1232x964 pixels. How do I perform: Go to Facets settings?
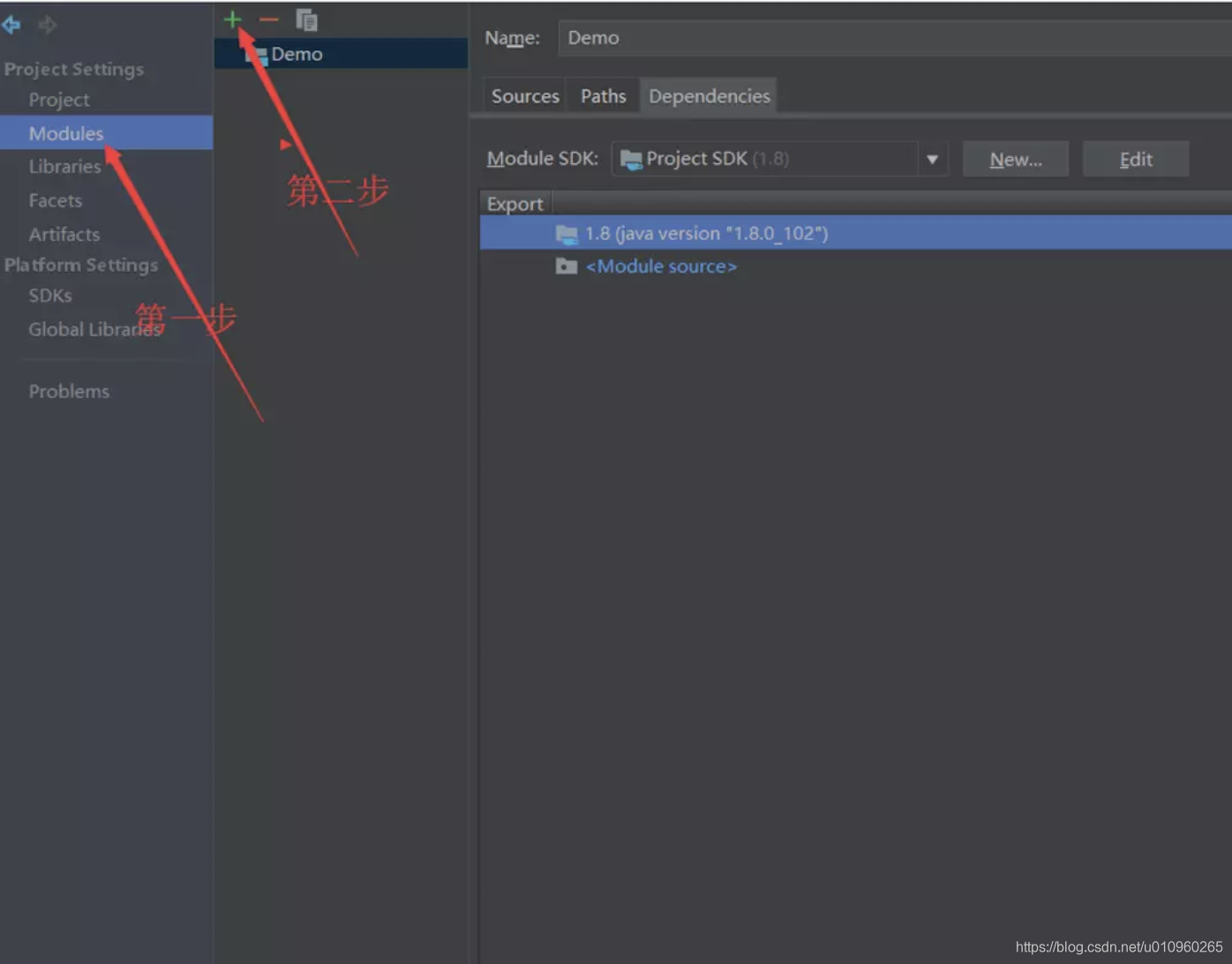pyautogui.click(x=55, y=200)
